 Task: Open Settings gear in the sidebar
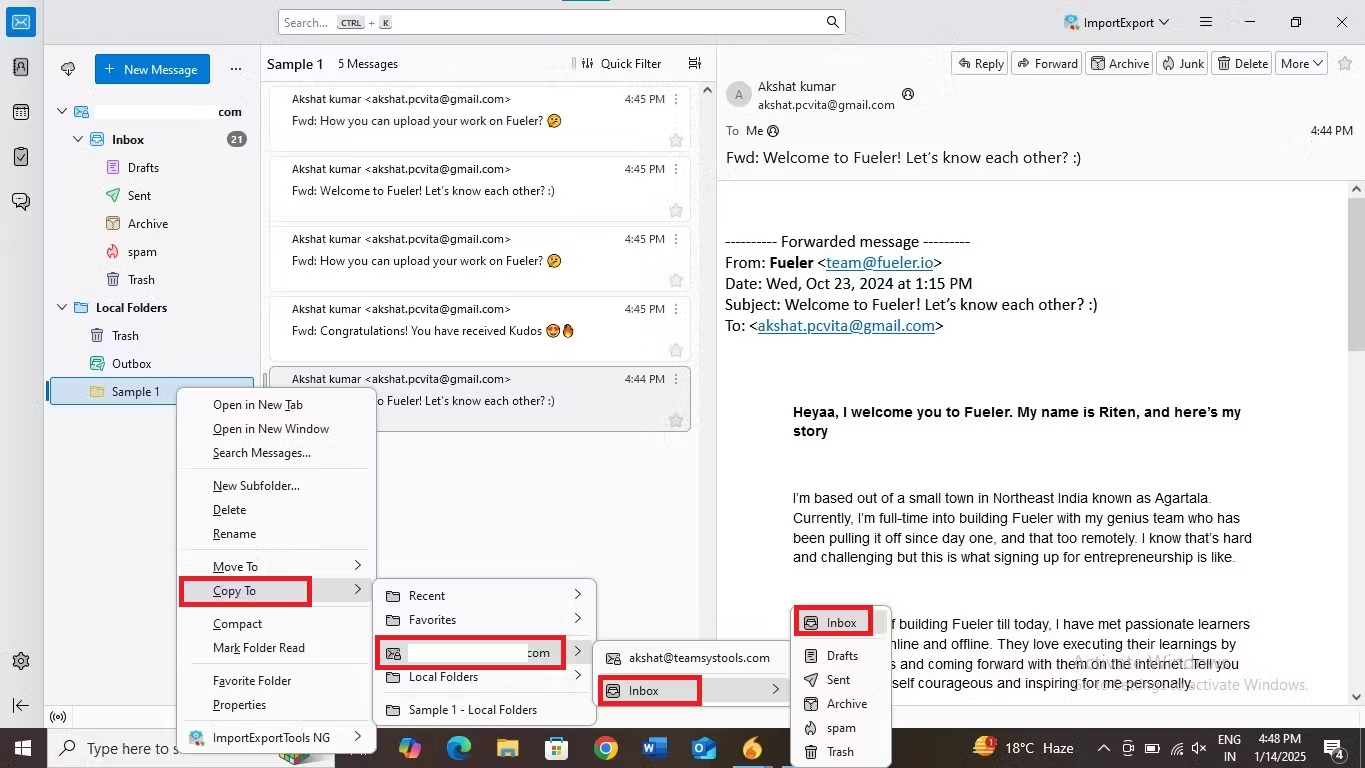click(21, 661)
